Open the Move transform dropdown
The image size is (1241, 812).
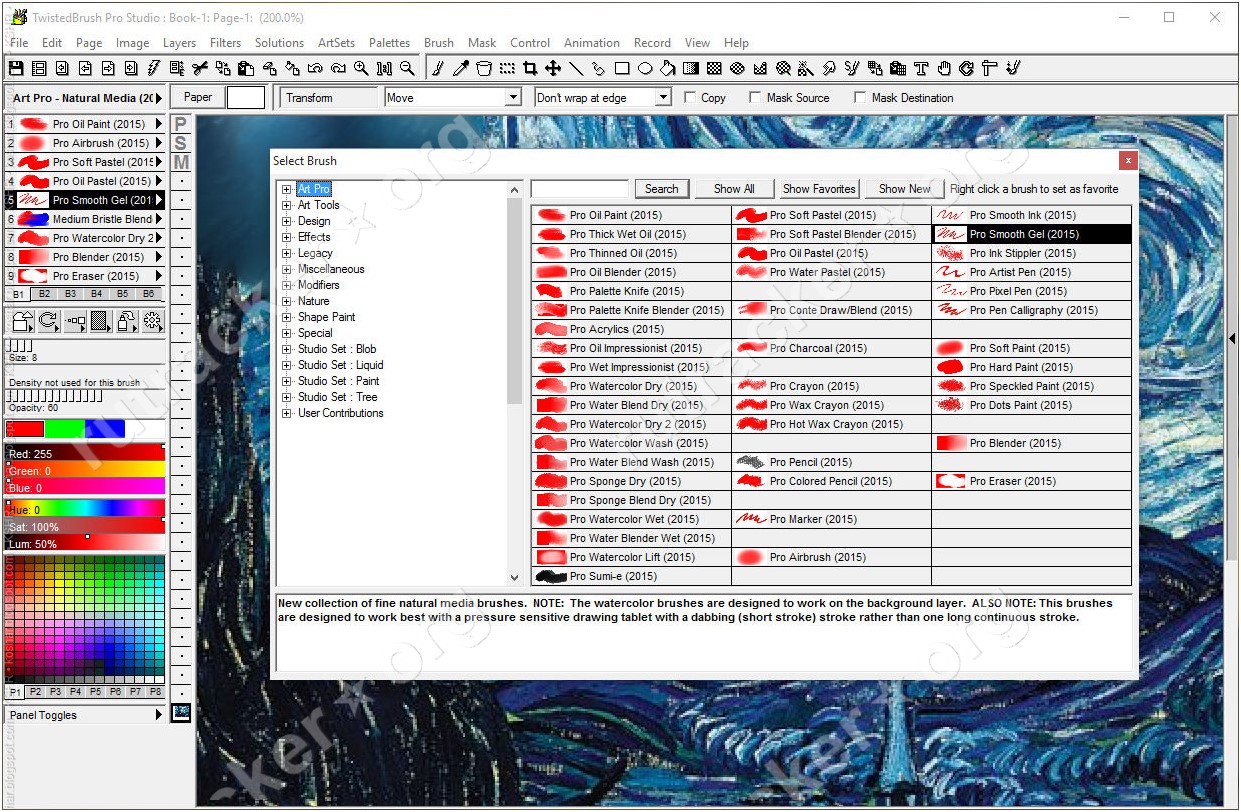click(513, 98)
